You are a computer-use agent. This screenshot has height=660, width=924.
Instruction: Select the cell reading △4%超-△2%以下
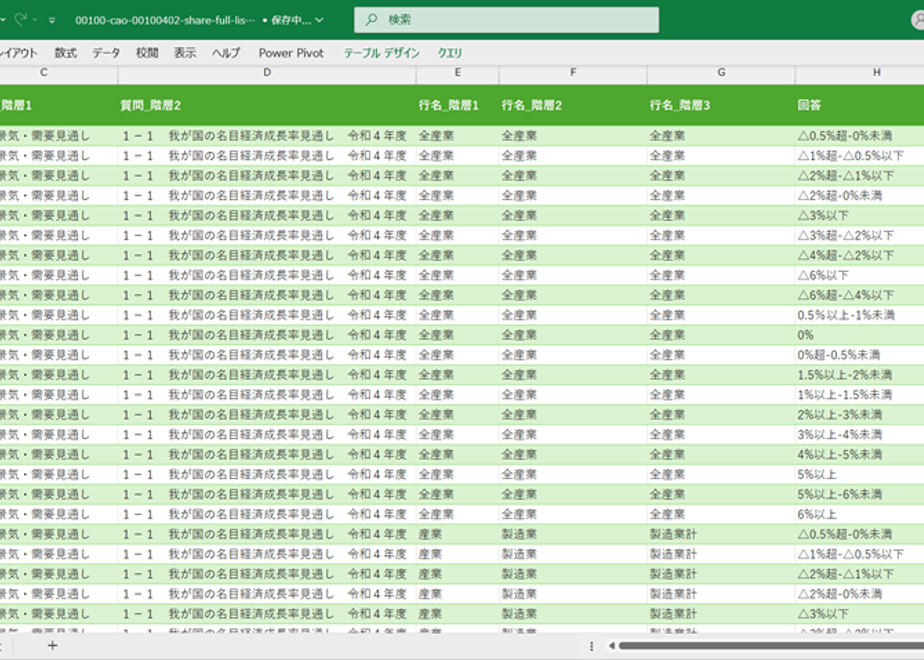860,256
